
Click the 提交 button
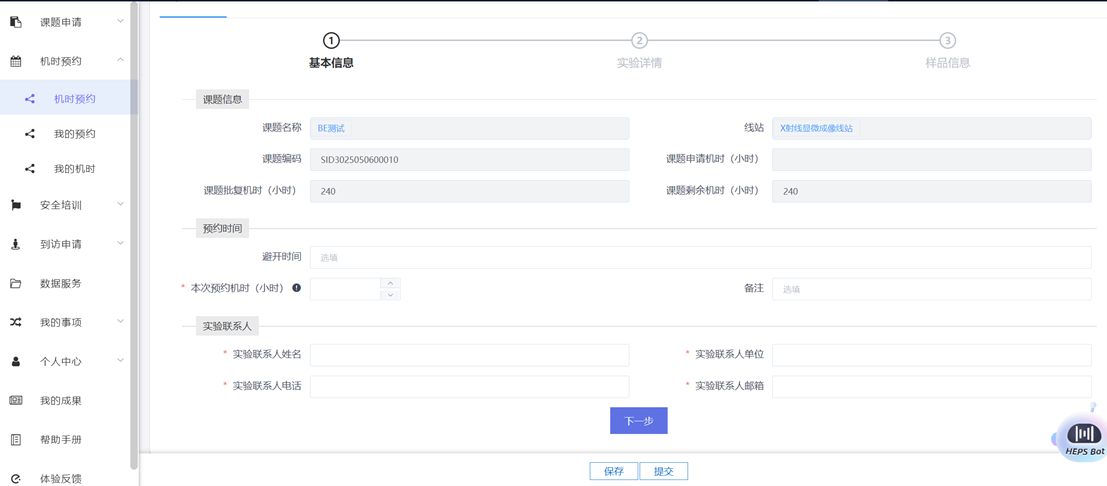pyautogui.click(x=663, y=471)
